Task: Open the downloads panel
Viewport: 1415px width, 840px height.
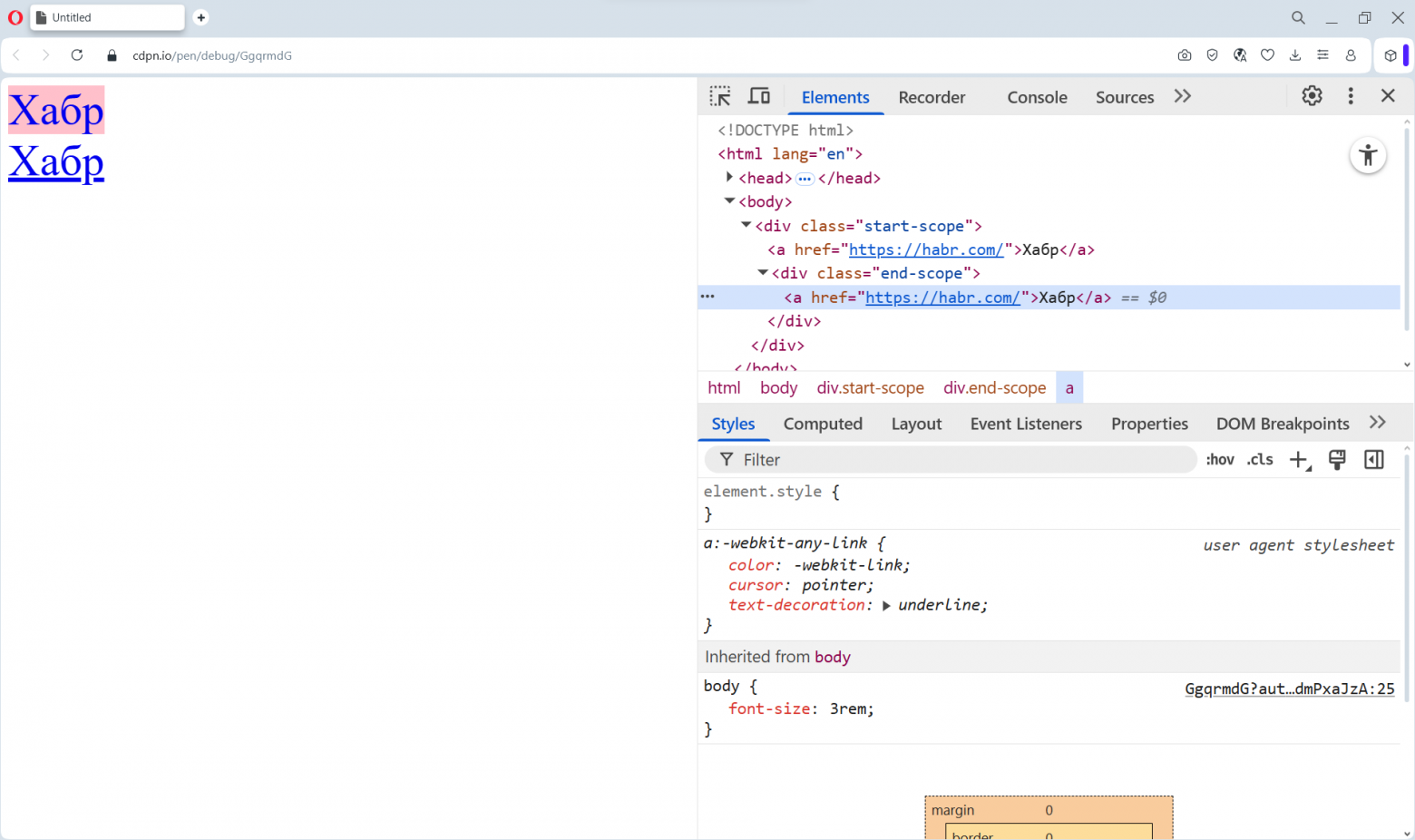Action: [x=1295, y=55]
